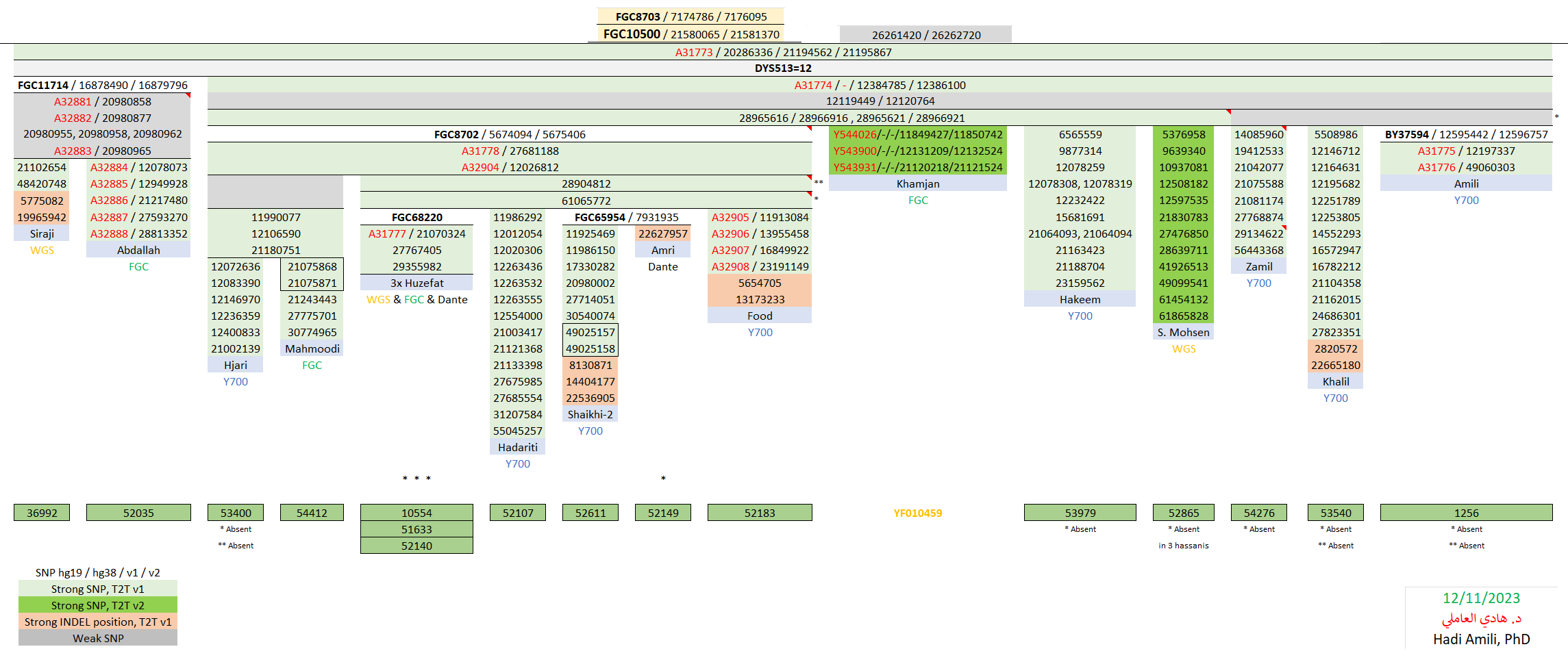This screenshot has height=662, width=1568.
Task: Click the Khamjan name cell
Action: point(917,183)
